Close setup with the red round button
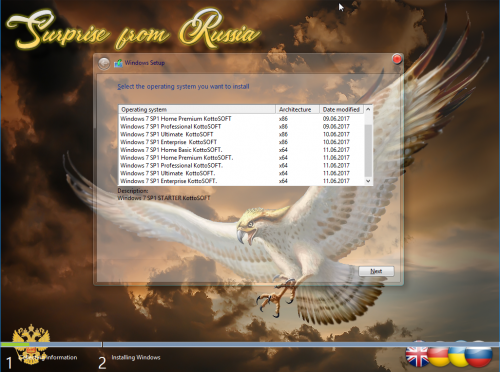Screen dimensions: 500x372 pyautogui.click(x=397, y=59)
